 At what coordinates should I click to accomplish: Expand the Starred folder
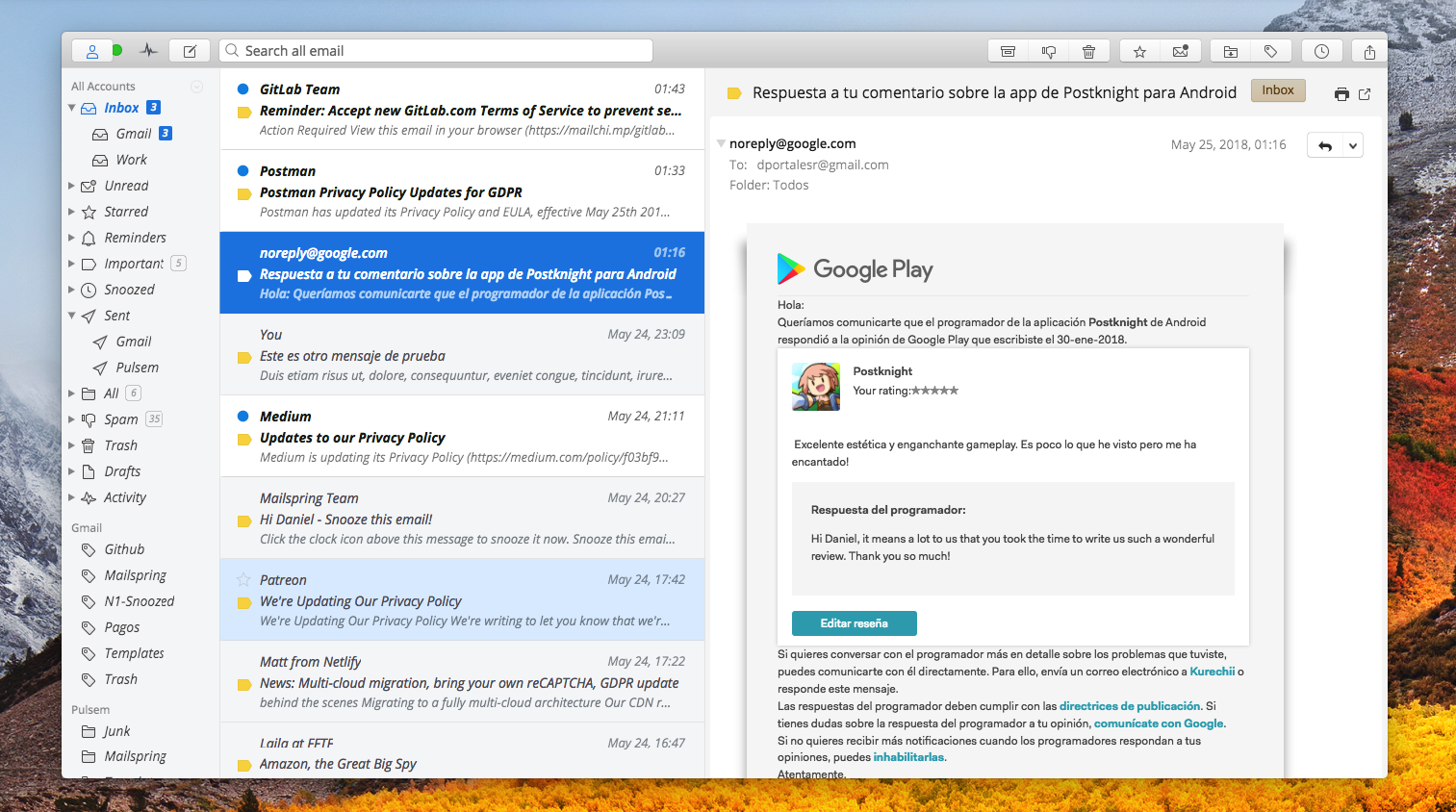tap(72, 212)
